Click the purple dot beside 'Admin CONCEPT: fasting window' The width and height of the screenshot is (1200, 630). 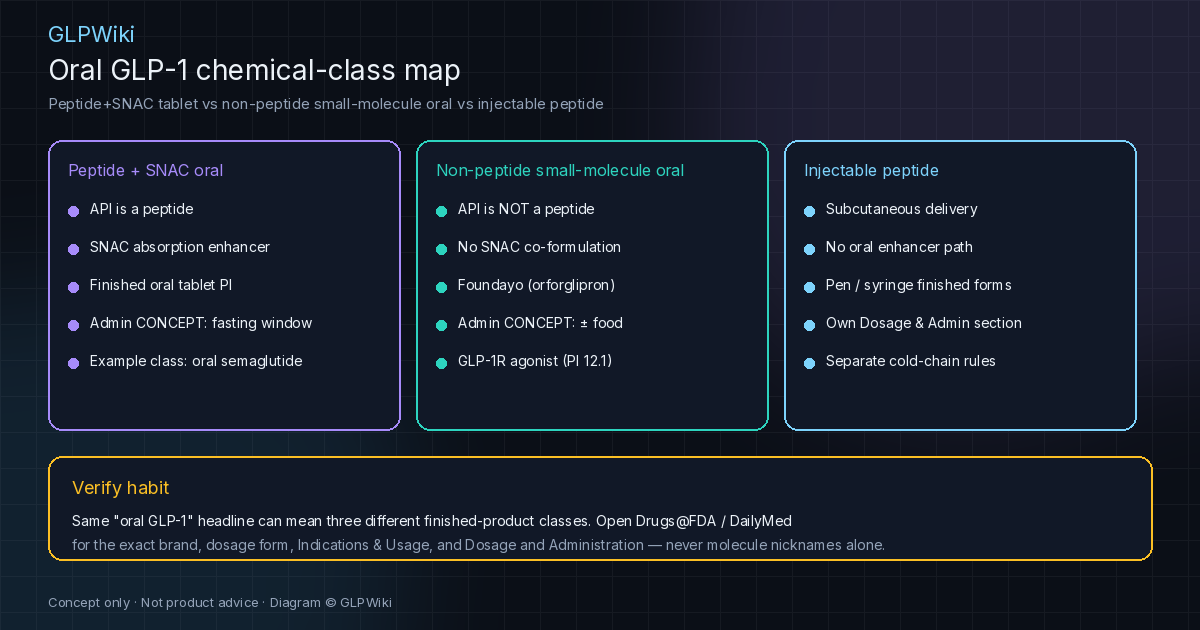click(x=73, y=325)
